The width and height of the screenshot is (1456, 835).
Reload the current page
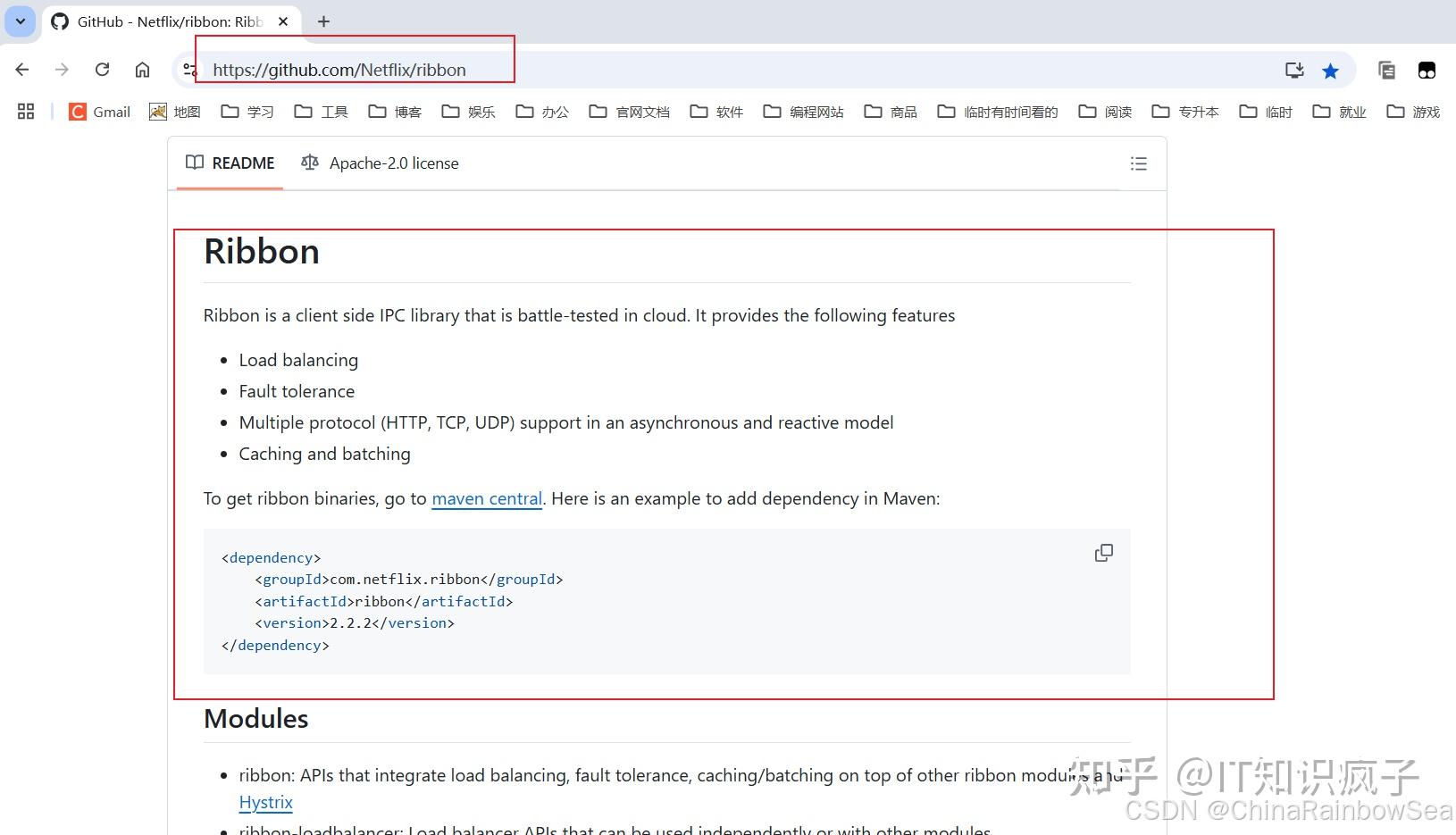click(102, 70)
